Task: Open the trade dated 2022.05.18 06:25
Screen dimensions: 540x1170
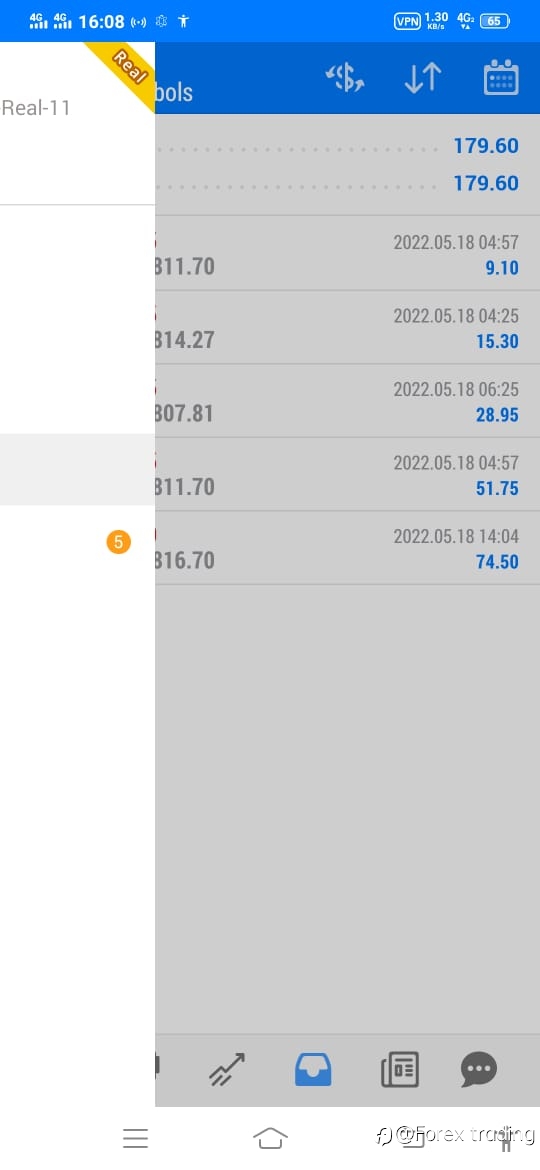Action: [348, 401]
